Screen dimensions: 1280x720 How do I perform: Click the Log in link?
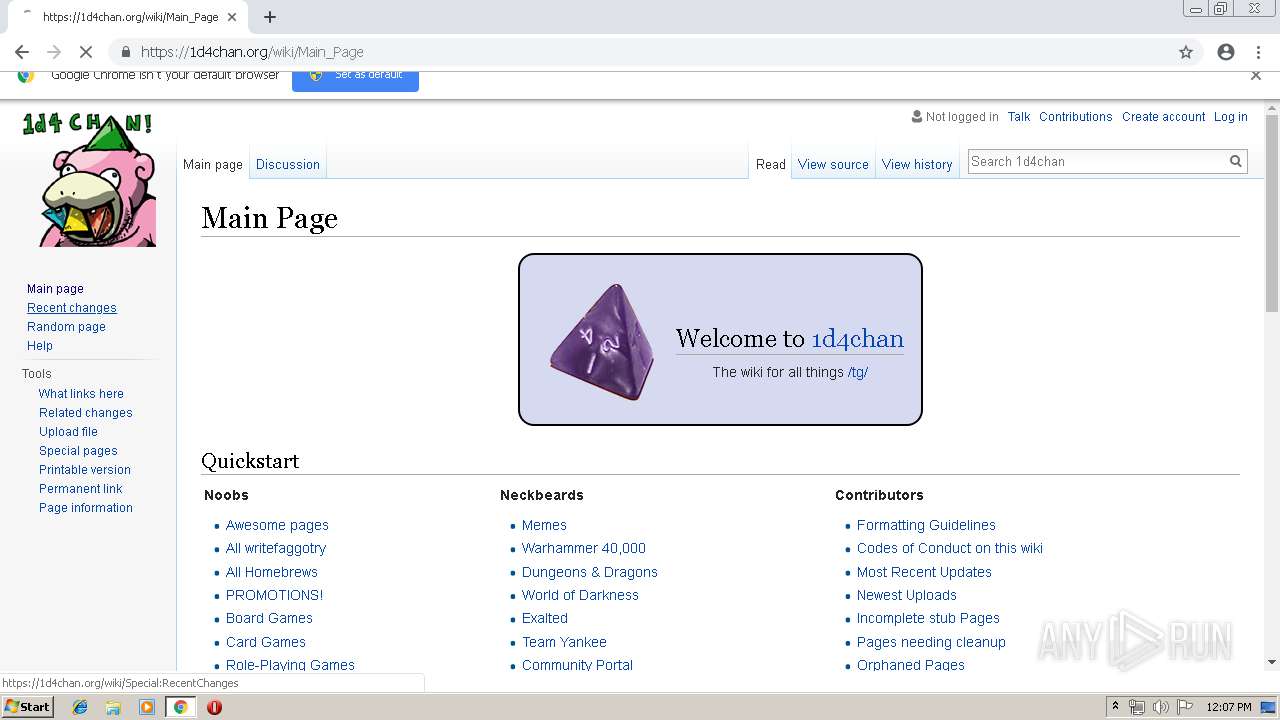pos(1231,117)
